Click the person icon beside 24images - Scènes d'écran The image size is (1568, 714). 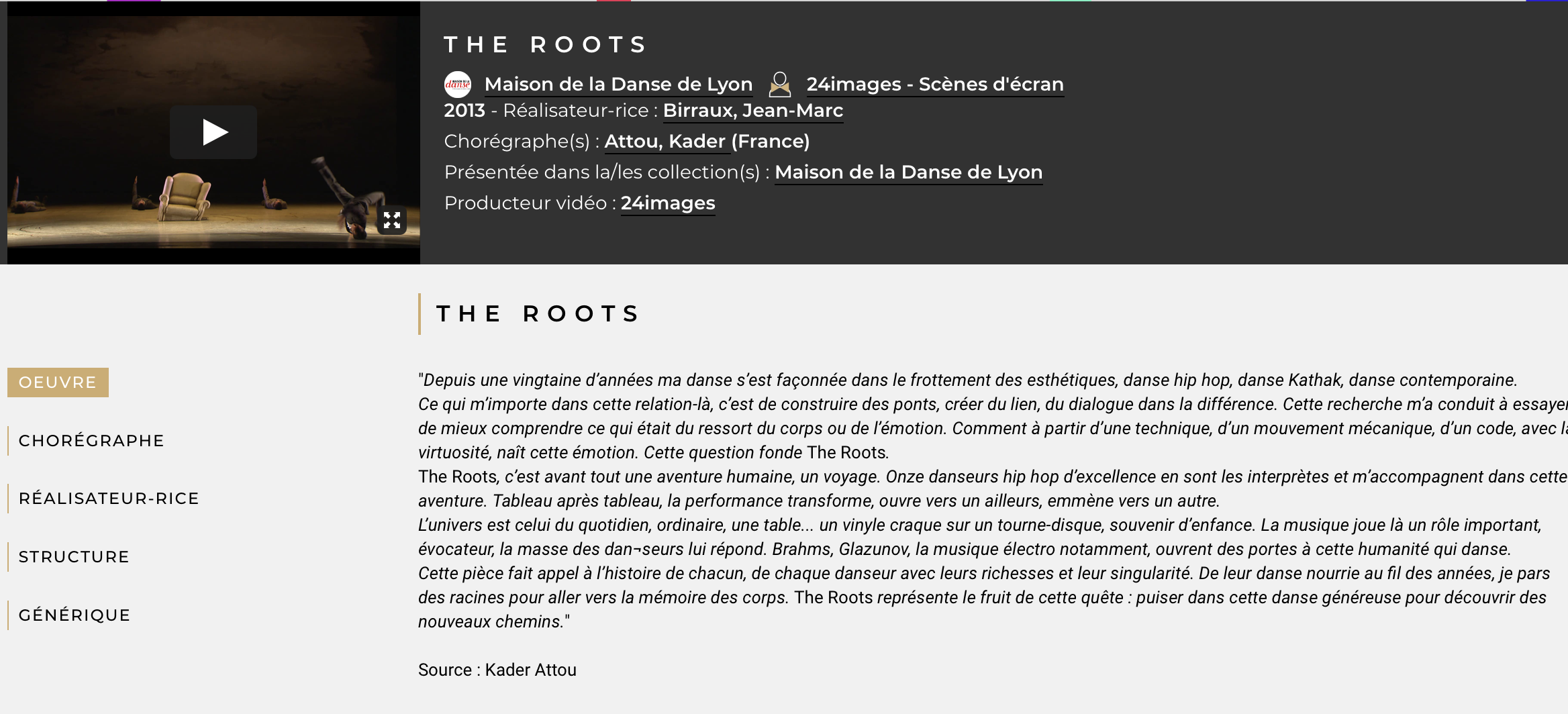[779, 85]
